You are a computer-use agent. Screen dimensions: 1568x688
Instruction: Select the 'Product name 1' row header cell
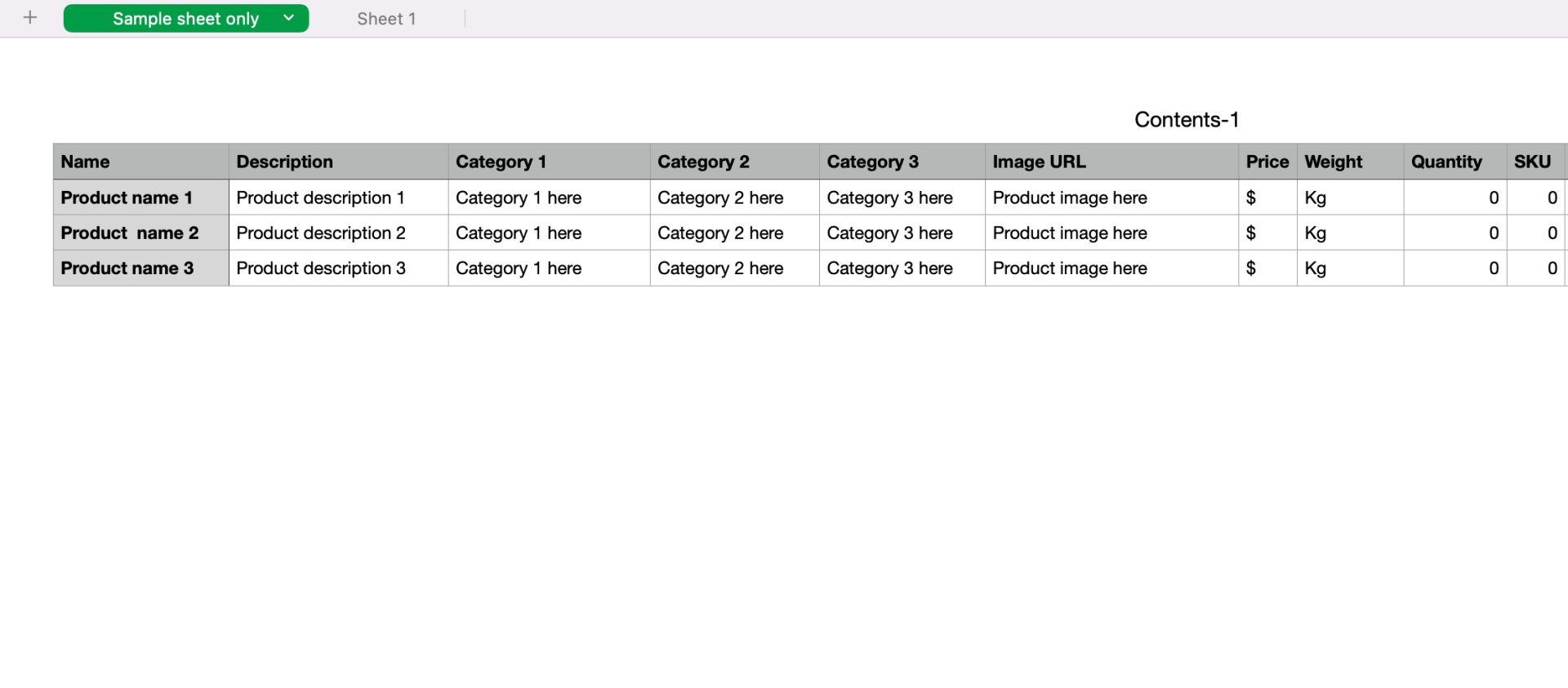[x=140, y=198]
